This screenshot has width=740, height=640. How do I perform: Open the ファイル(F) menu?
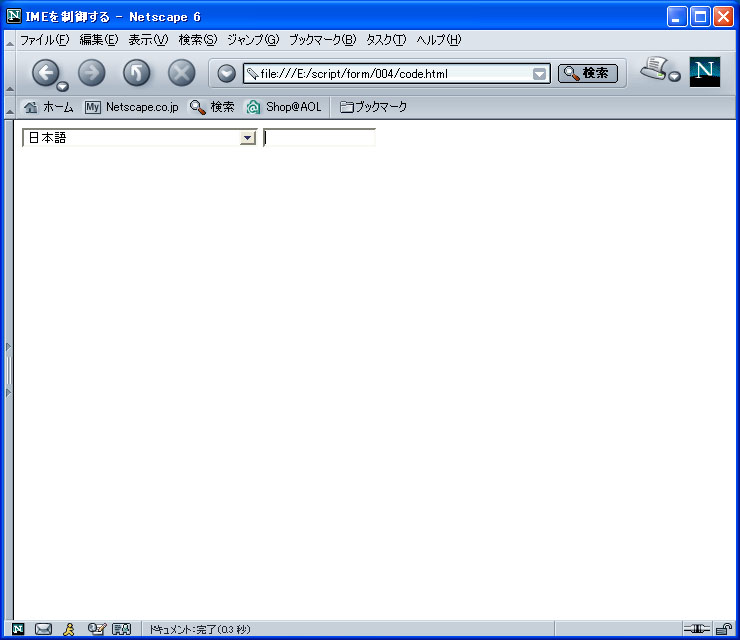pos(44,40)
